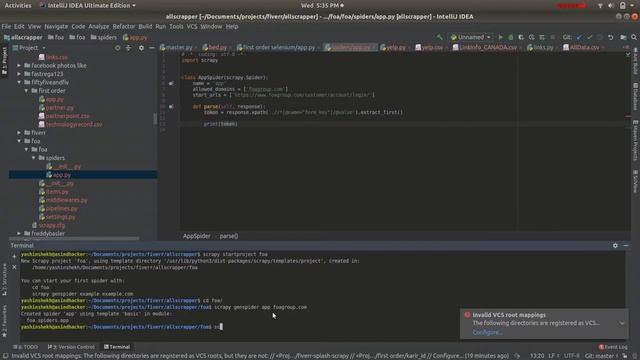Update project with the blue Git checkmark icon
Screen dimensions: 640x360
click(579, 37)
